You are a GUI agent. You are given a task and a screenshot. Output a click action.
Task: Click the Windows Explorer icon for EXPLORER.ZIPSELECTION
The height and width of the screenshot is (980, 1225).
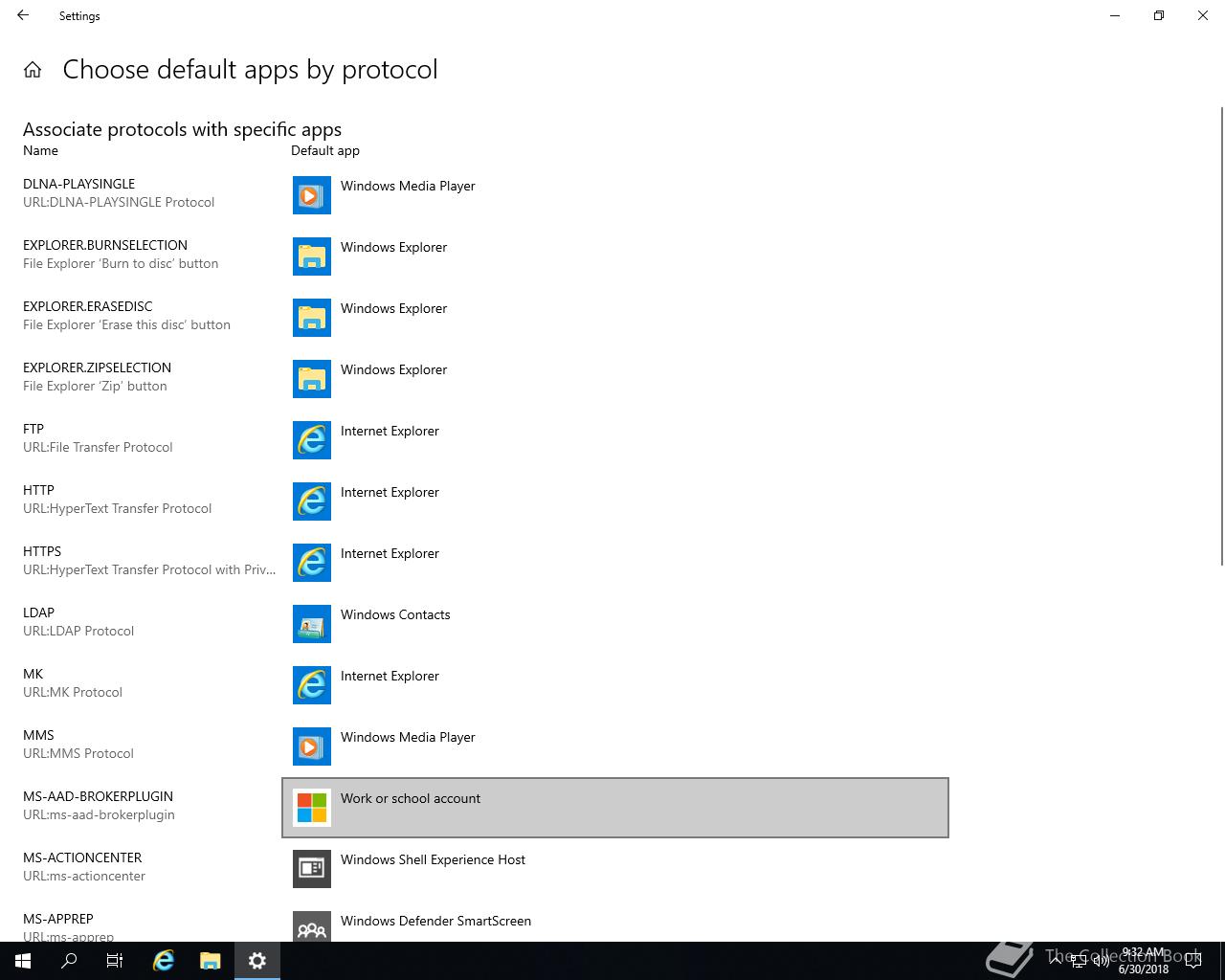tap(312, 379)
